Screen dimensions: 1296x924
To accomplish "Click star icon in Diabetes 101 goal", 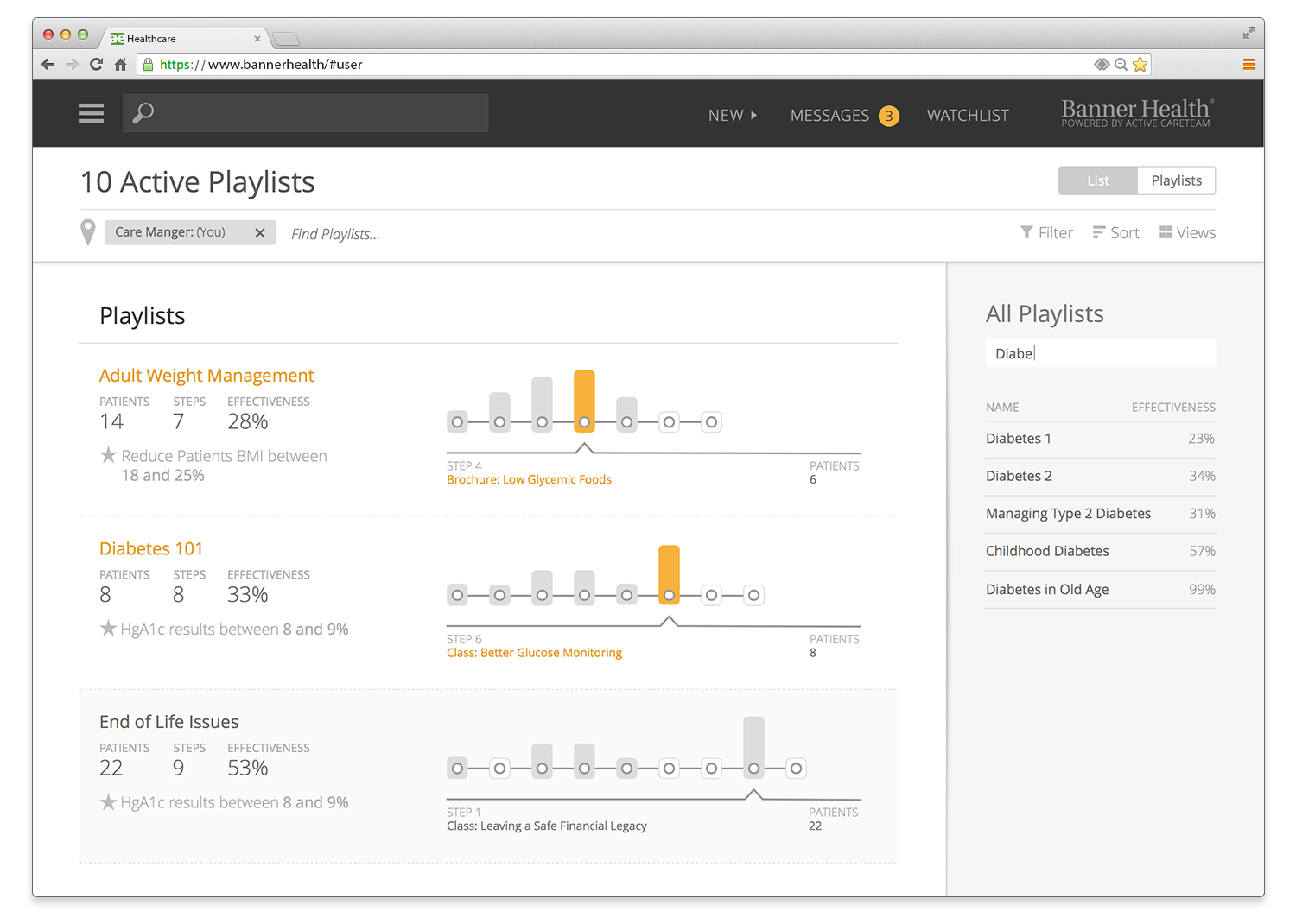I will point(108,629).
